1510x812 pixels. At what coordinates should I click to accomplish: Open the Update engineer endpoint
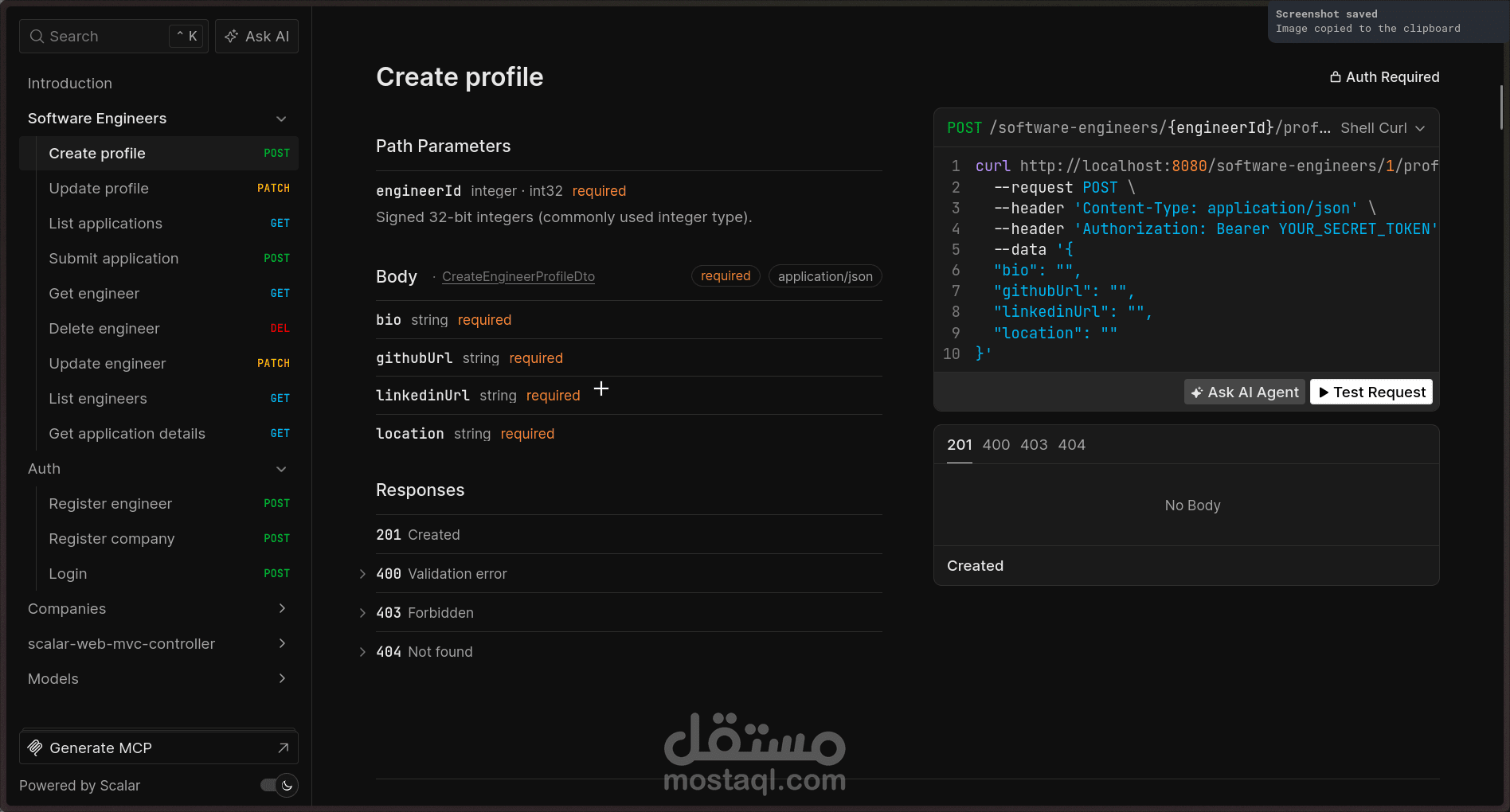coord(159,364)
